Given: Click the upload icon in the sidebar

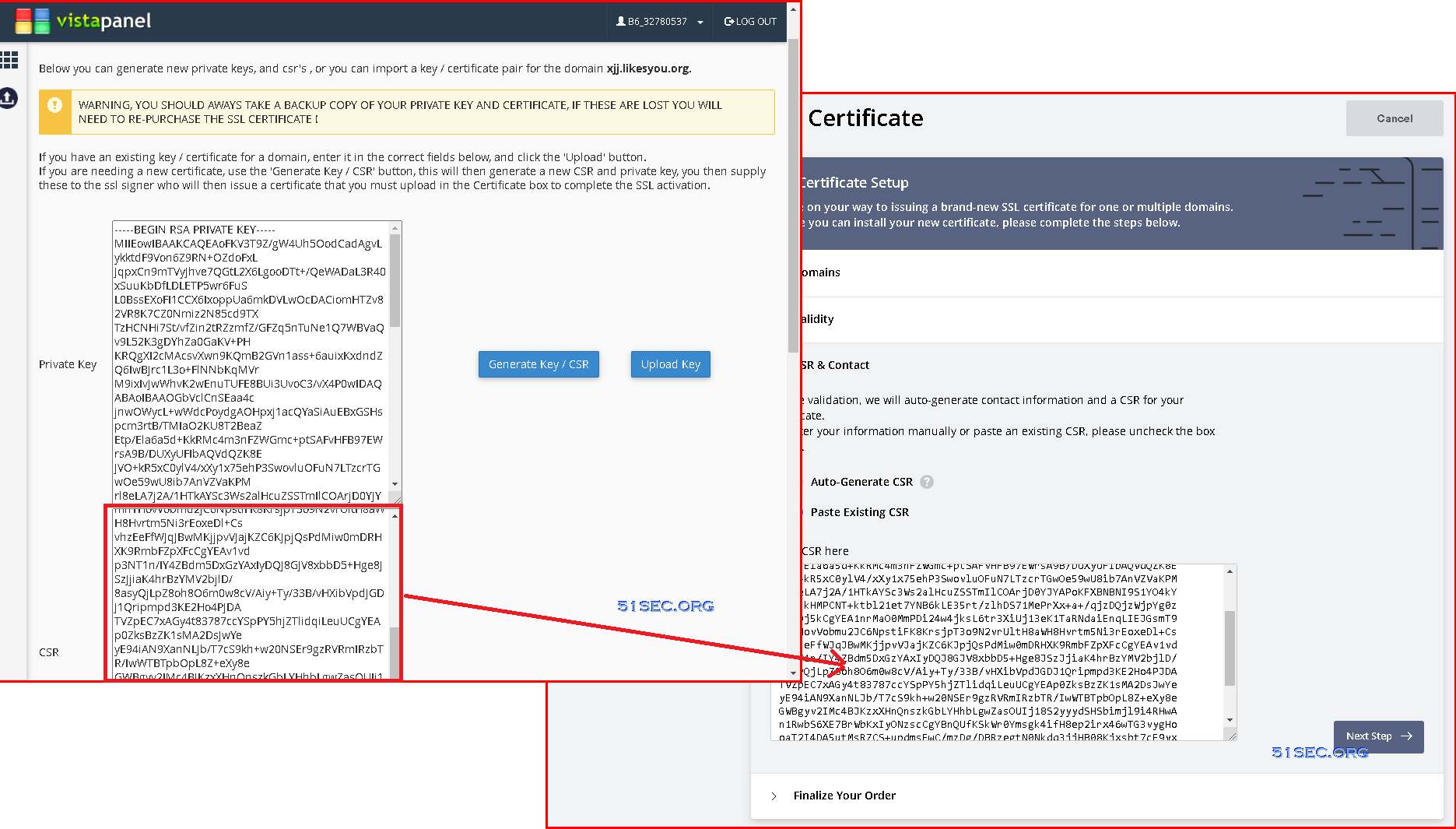Looking at the screenshot, I should click(x=9, y=98).
